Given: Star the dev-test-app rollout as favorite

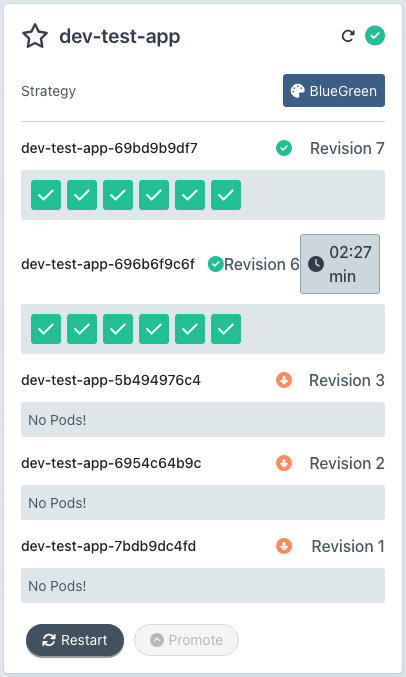Looking at the screenshot, I should click(x=35, y=36).
